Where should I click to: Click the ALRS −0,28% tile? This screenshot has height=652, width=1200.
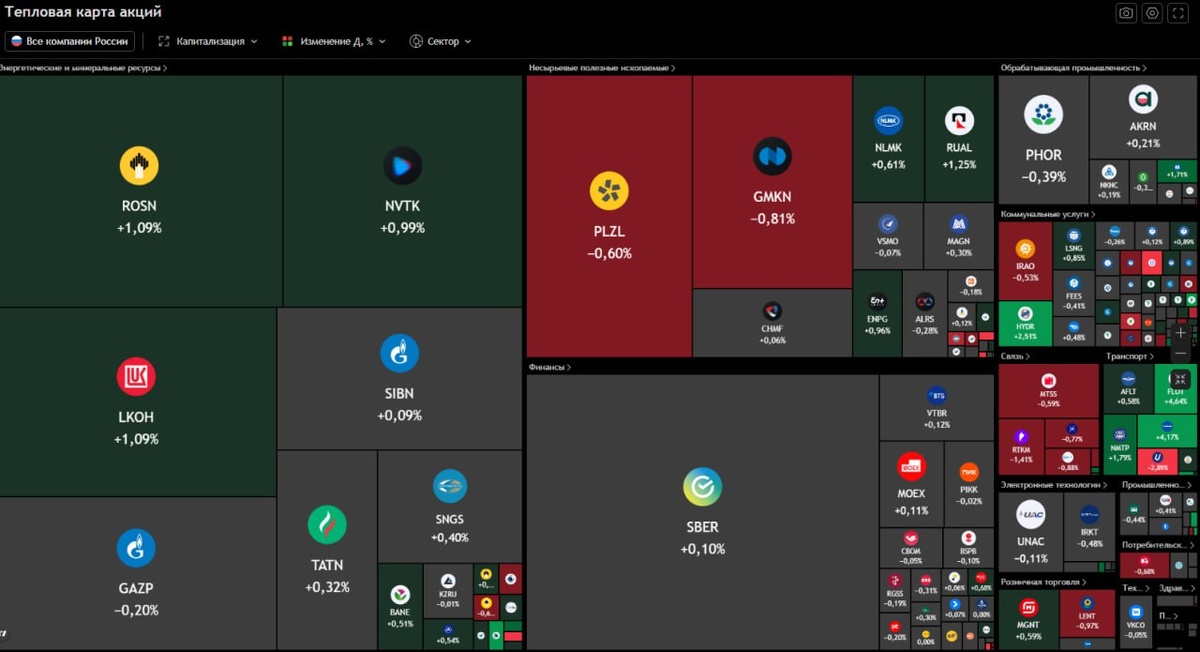point(925,314)
